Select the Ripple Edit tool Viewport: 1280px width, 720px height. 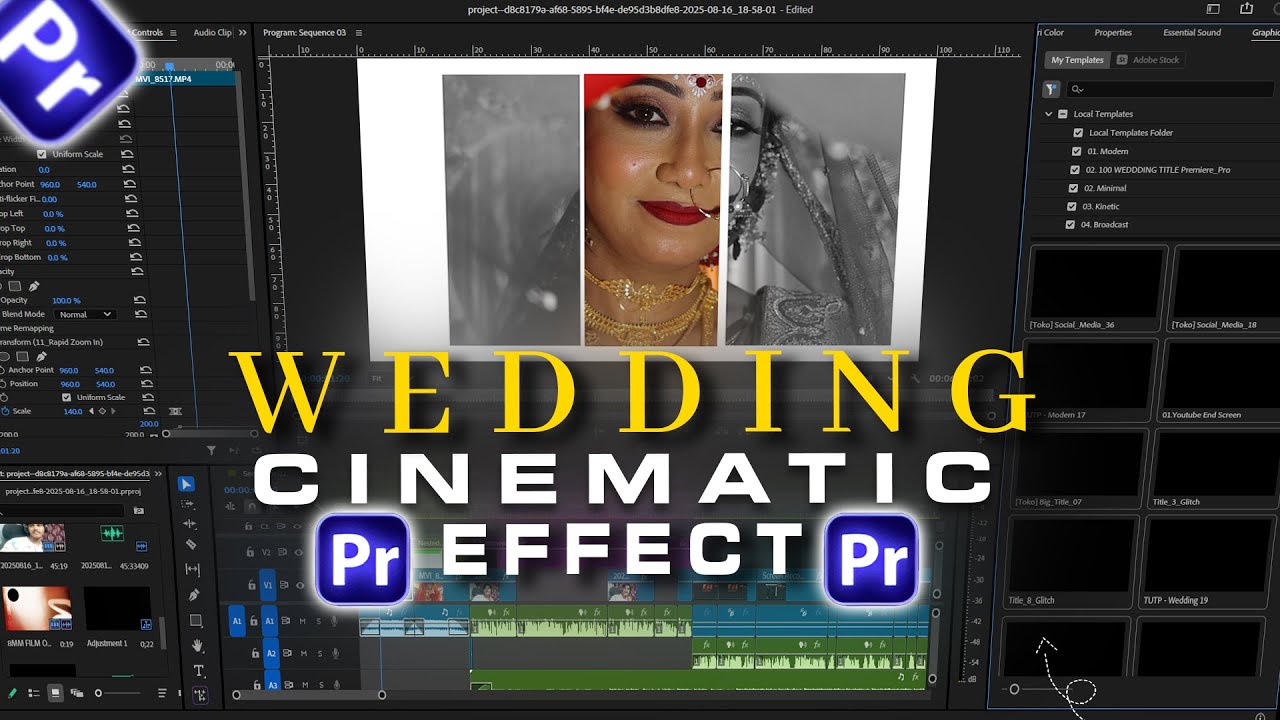(190, 524)
